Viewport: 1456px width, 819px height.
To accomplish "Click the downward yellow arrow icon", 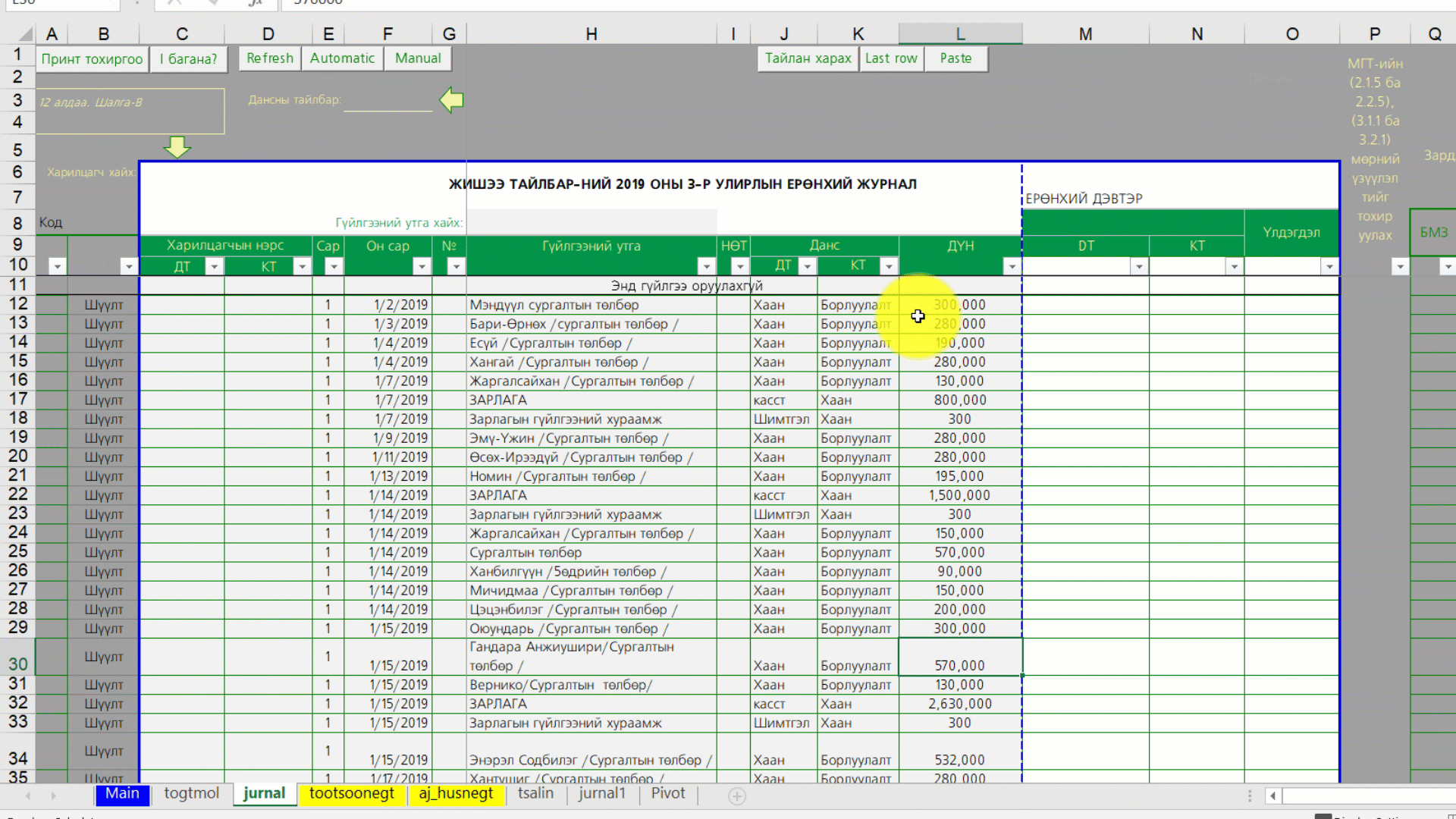I will pyautogui.click(x=177, y=146).
